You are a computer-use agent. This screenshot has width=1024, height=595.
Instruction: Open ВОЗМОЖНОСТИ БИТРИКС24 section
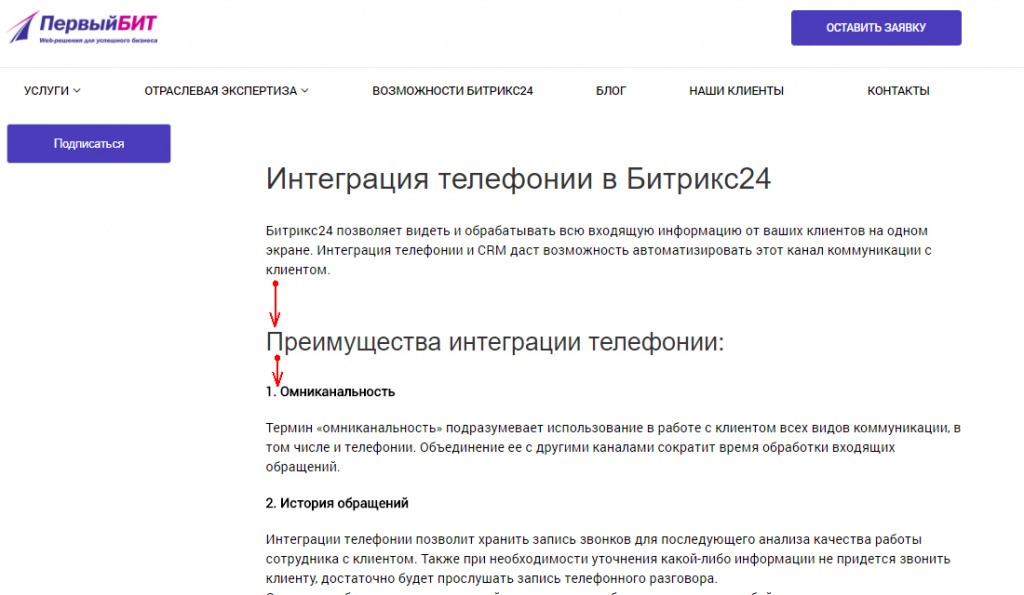(451, 89)
